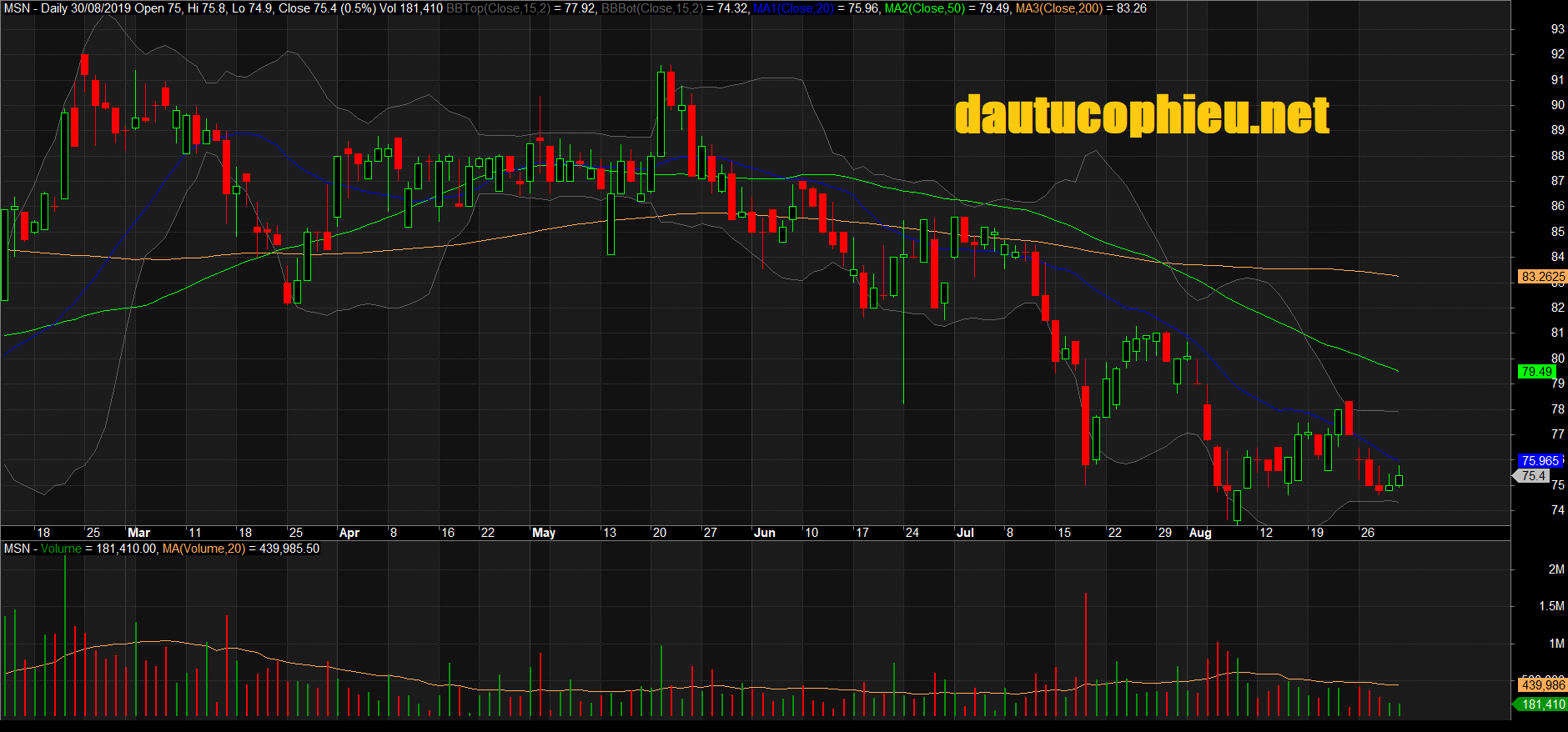Select the MA2(Close,50) indicator label
1568x732 pixels.
point(924,8)
